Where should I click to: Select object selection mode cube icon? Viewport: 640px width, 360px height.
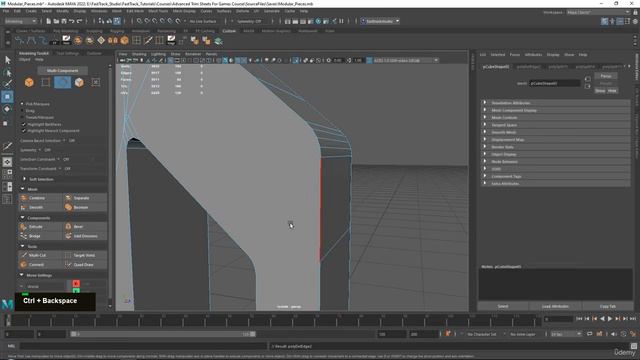(29, 82)
